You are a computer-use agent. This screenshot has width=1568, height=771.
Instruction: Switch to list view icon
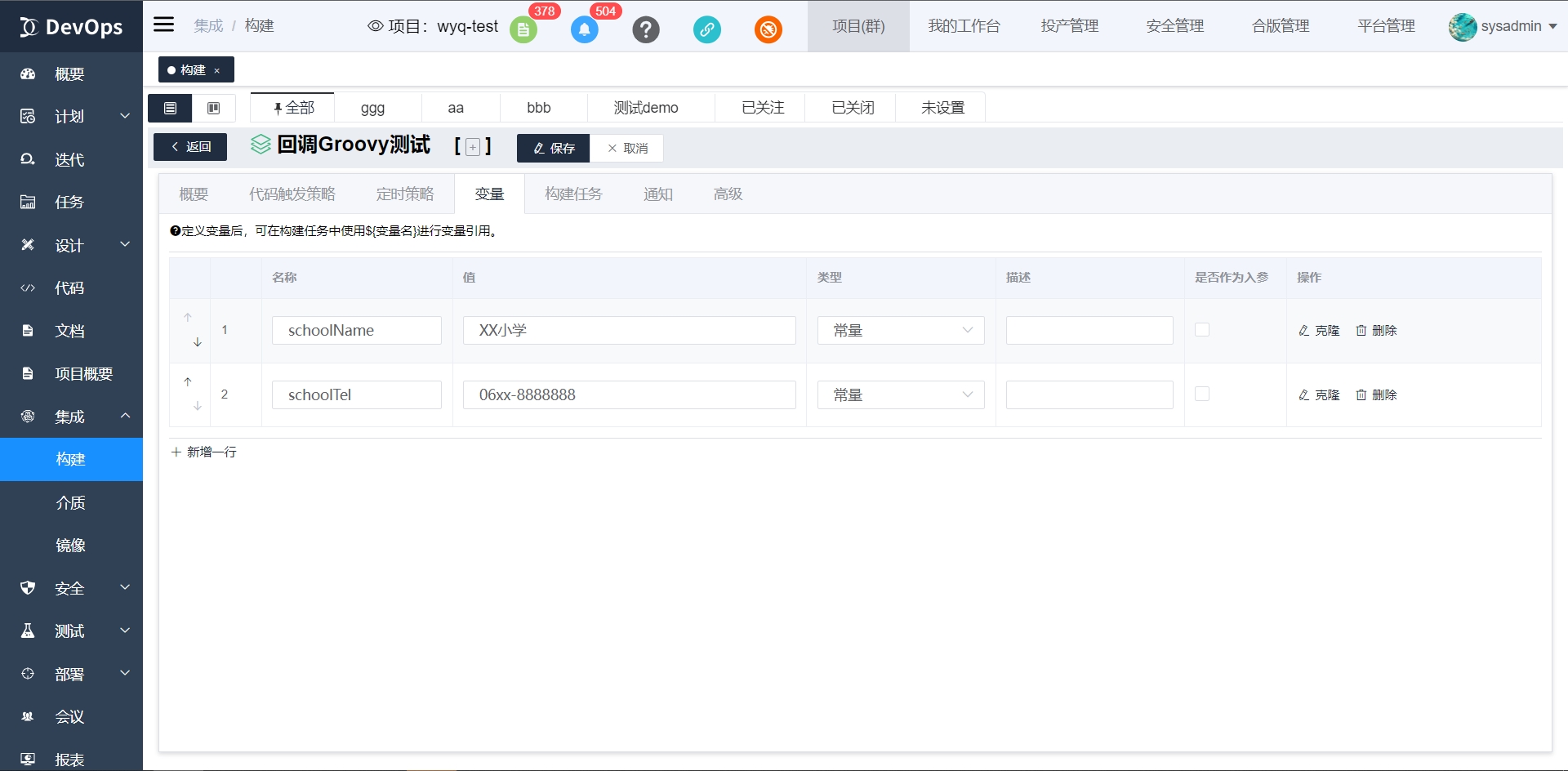tap(170, 108)
